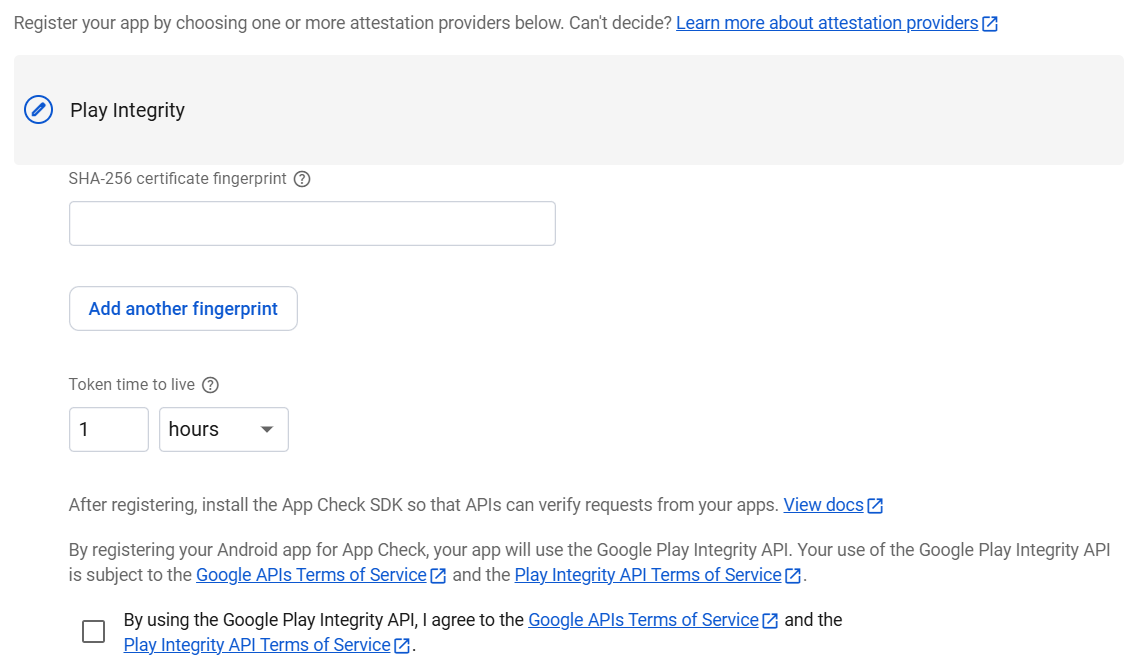The width and height of the screenshot is (1130, 667).
Task: Open the View docs link
Action: [822, 505]
